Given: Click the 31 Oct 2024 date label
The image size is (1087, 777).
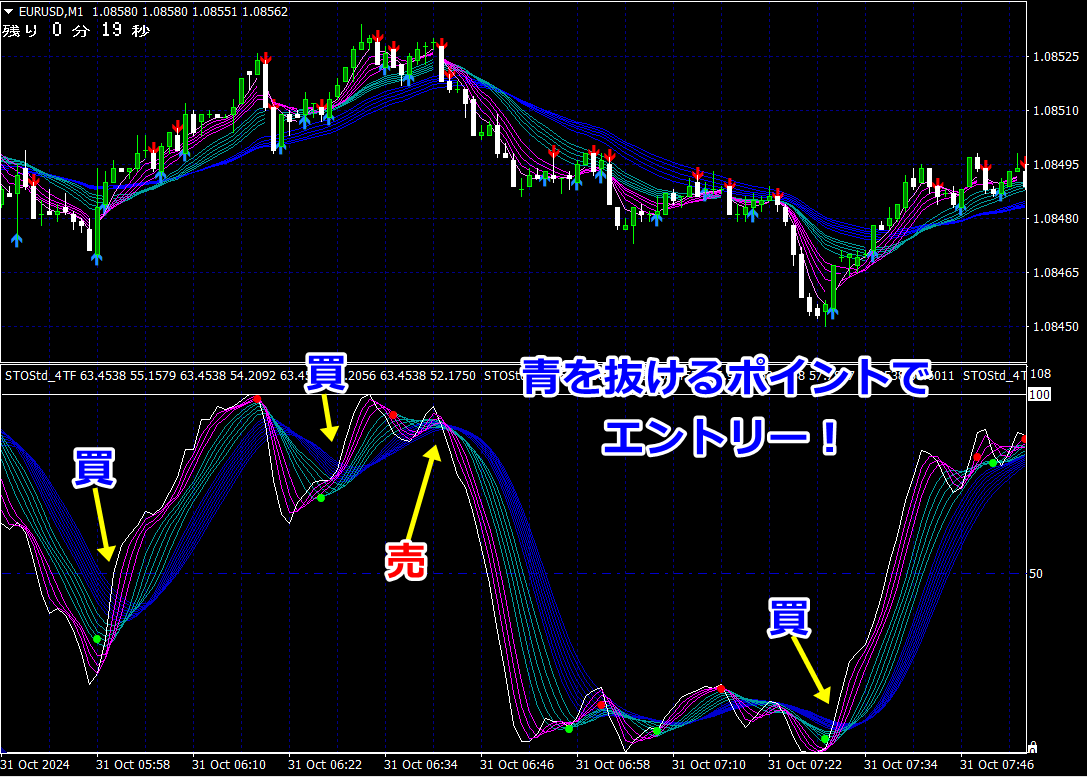Looking at the screenshot, I should pyautogui.click(x=35, y=765).
